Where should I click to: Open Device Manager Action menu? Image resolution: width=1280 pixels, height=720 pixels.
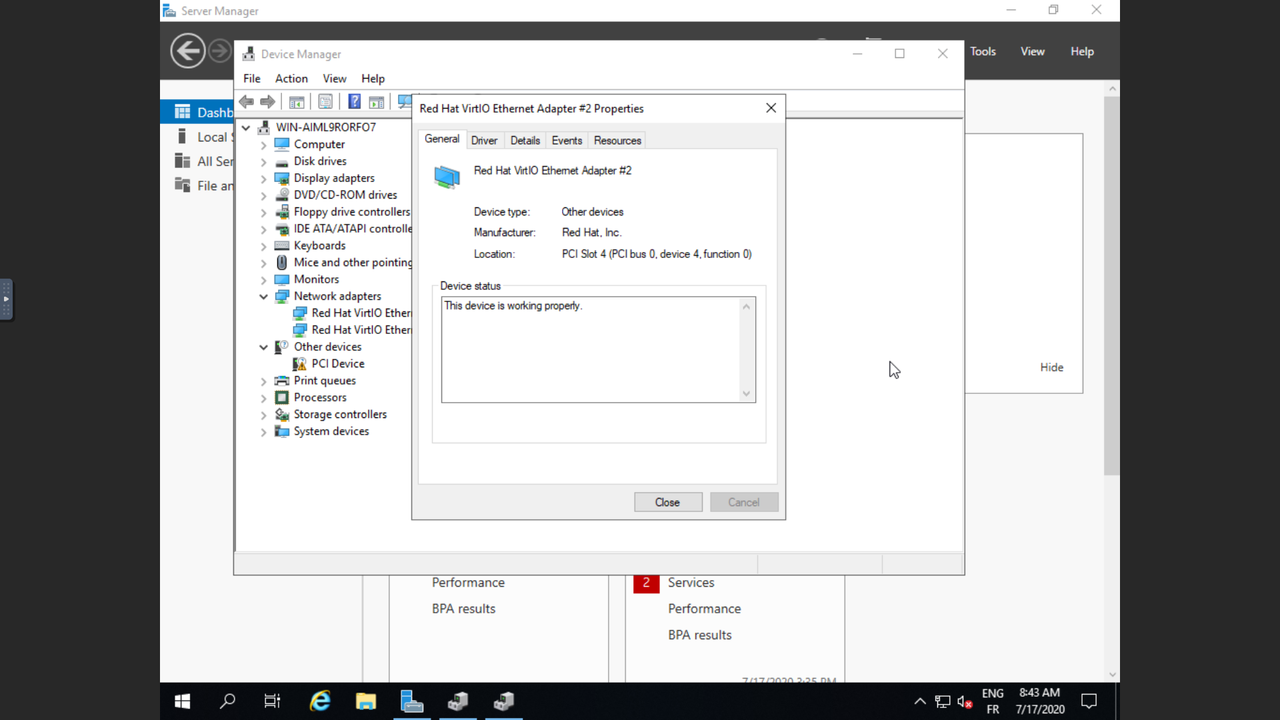291,79
